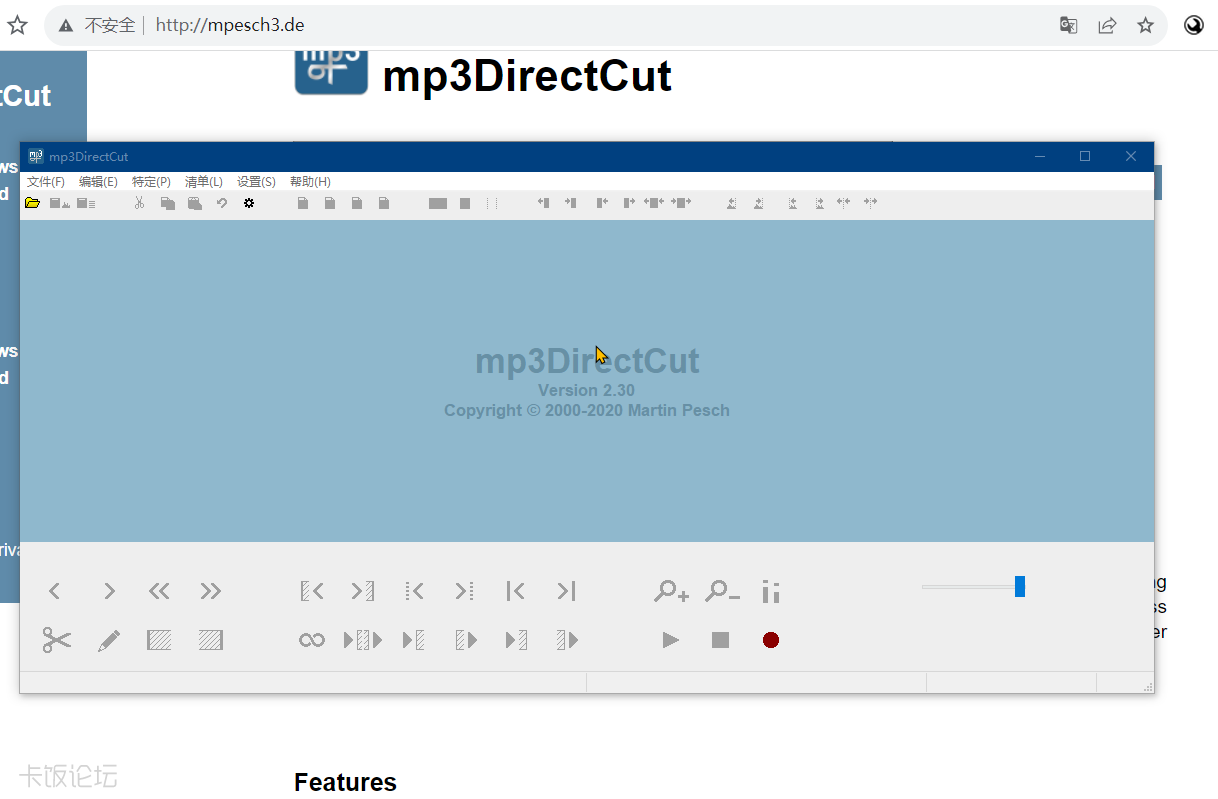Viewport: 1218px width, 799px height.
Task: Zoom out with the magnifier minus icon
Action: pos(722,591)
